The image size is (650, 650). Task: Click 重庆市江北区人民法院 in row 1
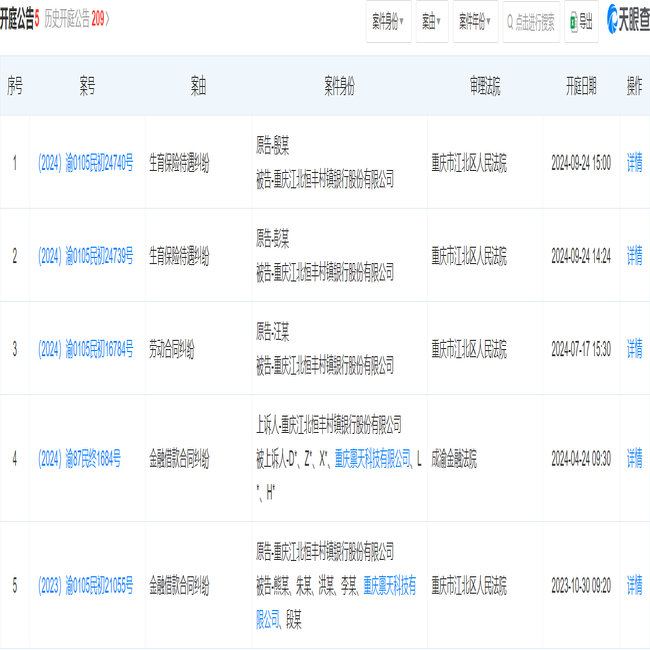pyautogui.click(x=469, y=162)
